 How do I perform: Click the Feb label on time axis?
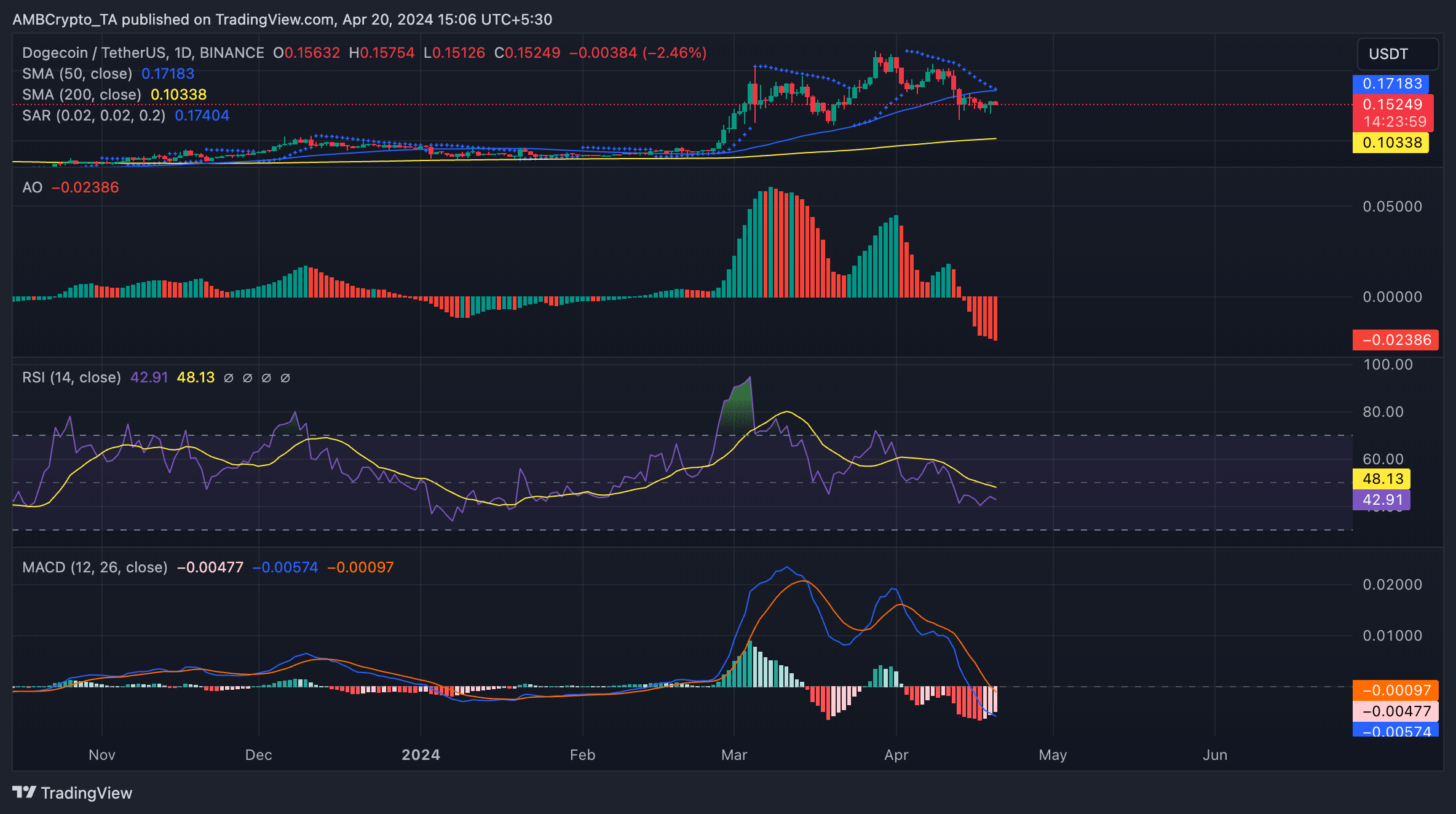pyautogui.click(x=582, y=755)
